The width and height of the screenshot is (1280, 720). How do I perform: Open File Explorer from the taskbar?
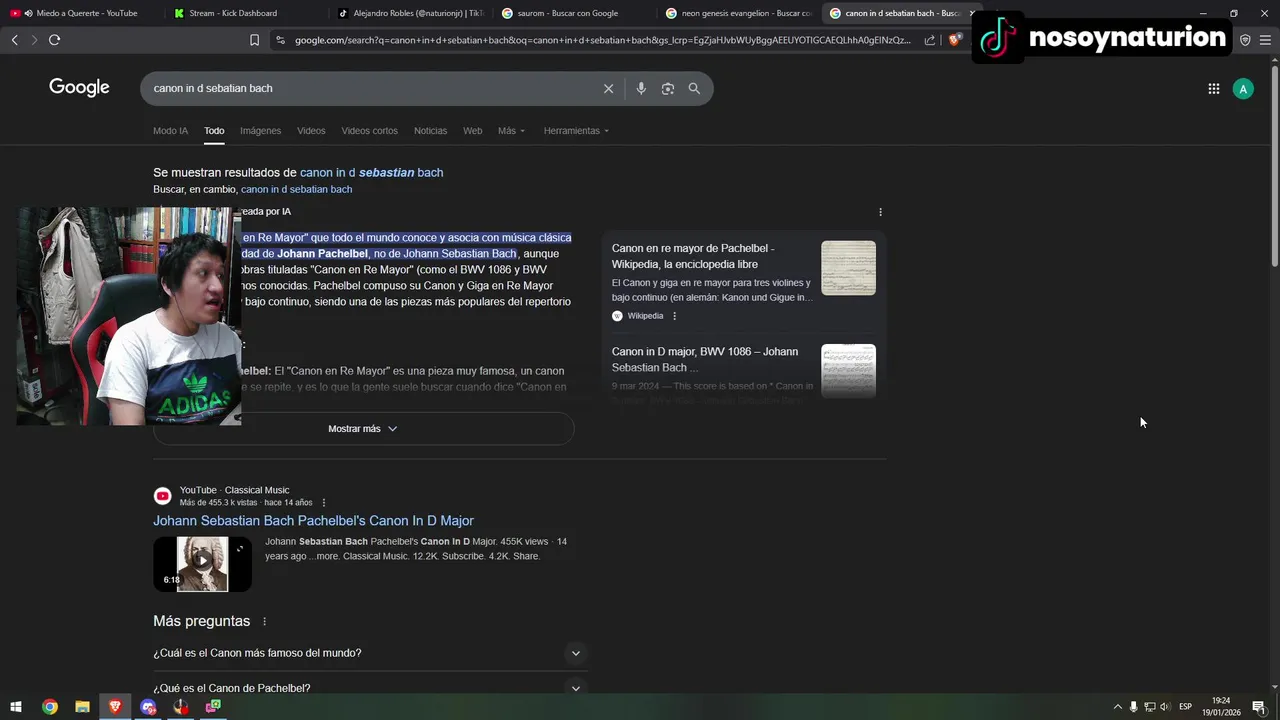(82, 707)
